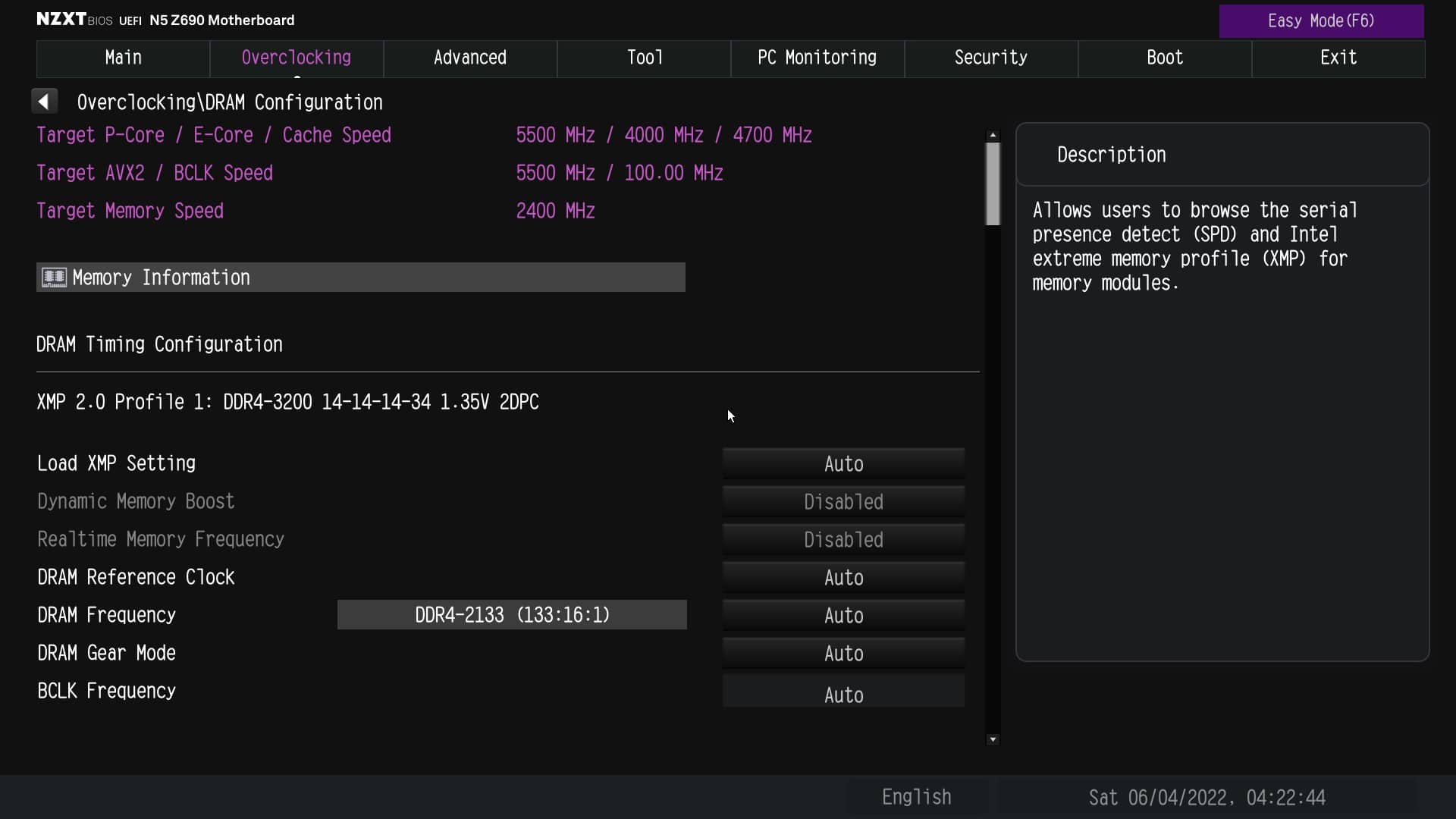Click the Realtime Memory Frequency label
The image size is (1456, 819).
(161, 539)
